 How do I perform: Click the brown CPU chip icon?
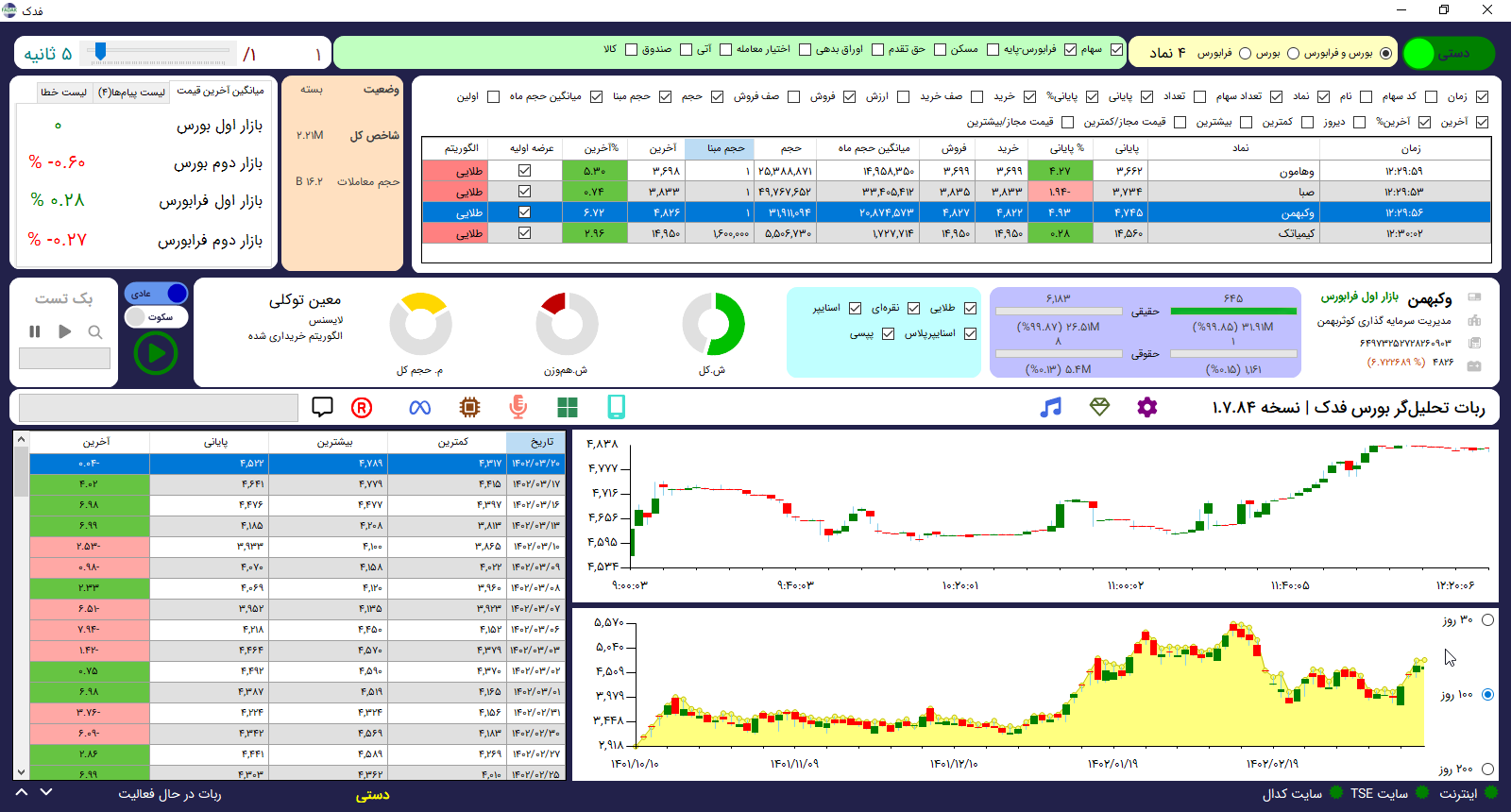tap(469, 407)
